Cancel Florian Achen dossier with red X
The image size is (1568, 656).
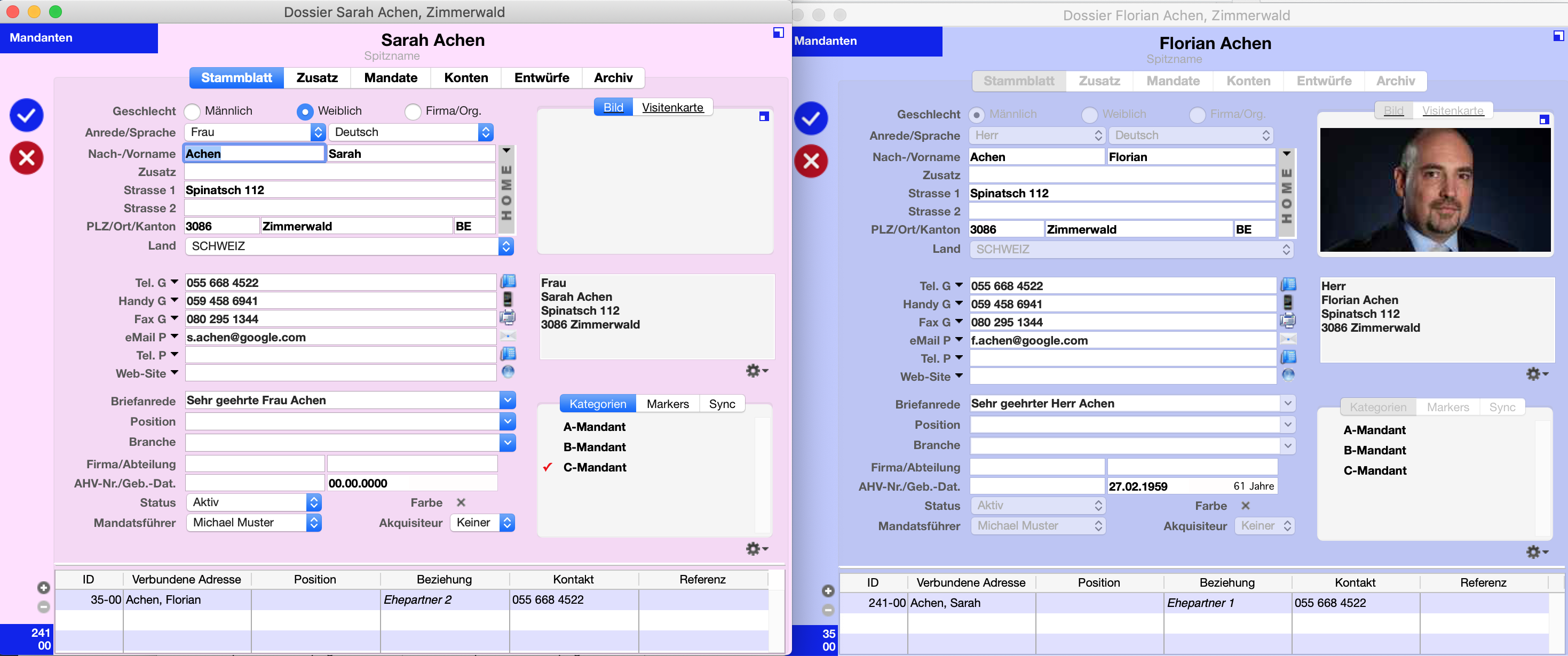click(x=811, y=161)
